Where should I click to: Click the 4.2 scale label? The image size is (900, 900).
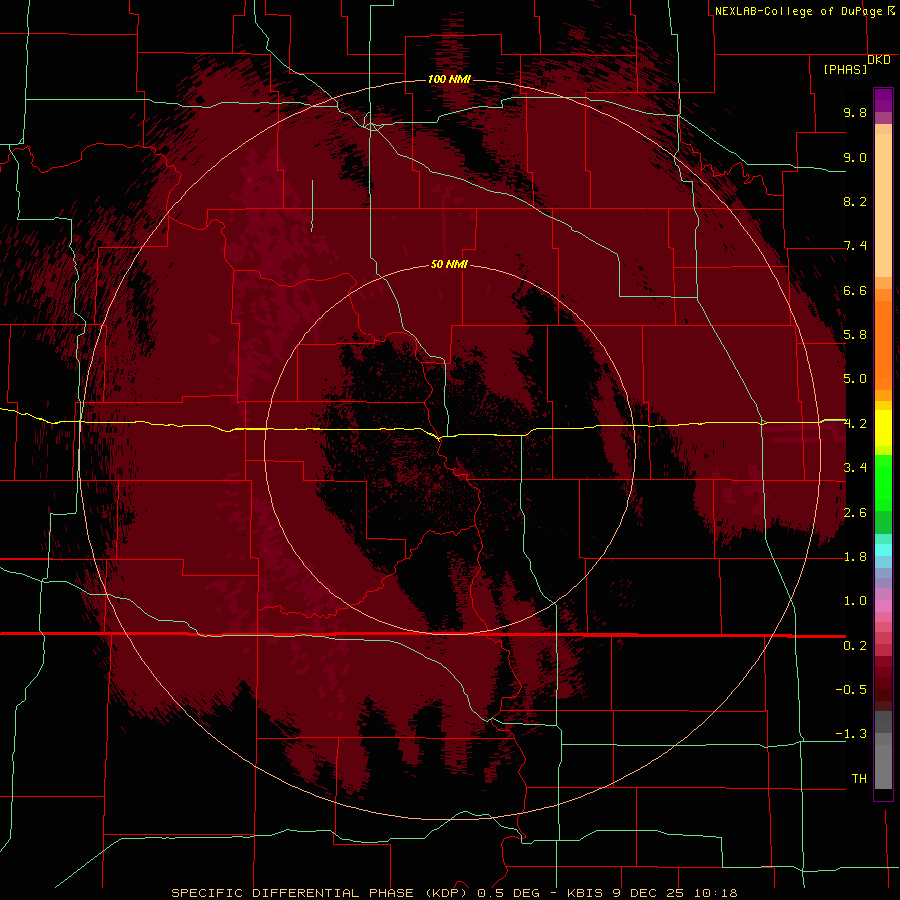[x=855, y=424]
